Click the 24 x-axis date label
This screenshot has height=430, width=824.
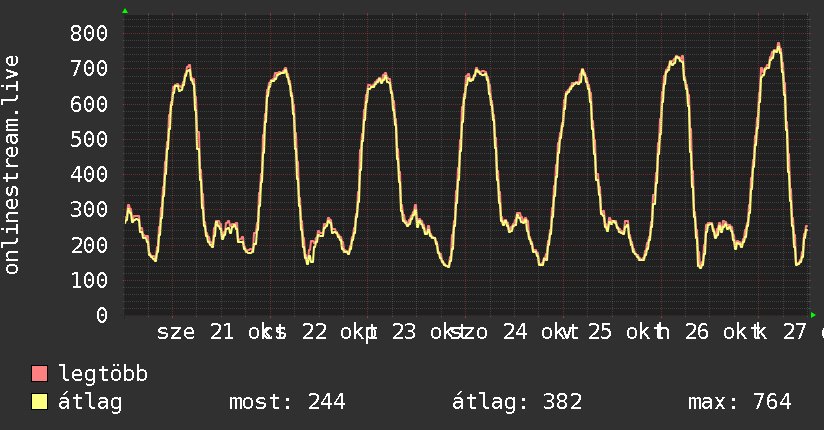click(515, 332)
